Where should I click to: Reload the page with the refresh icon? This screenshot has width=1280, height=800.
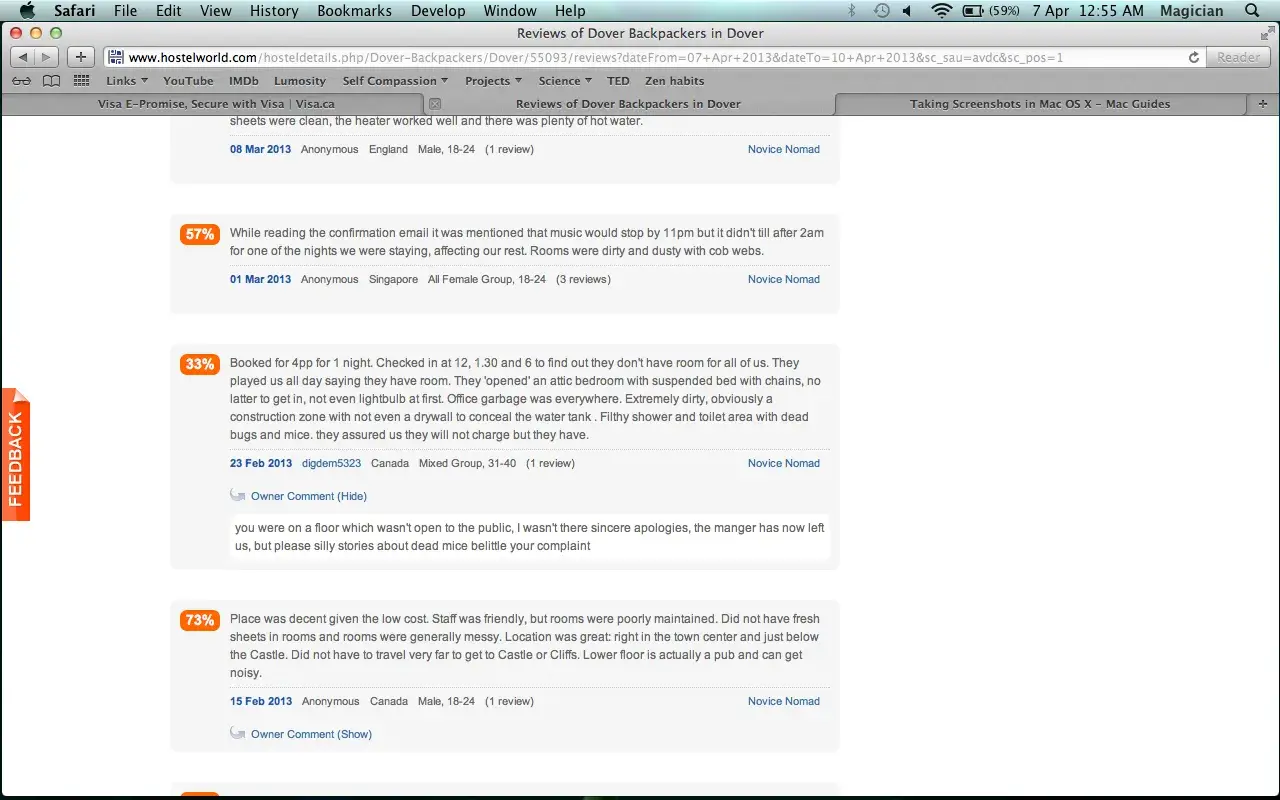[1193, 58]
